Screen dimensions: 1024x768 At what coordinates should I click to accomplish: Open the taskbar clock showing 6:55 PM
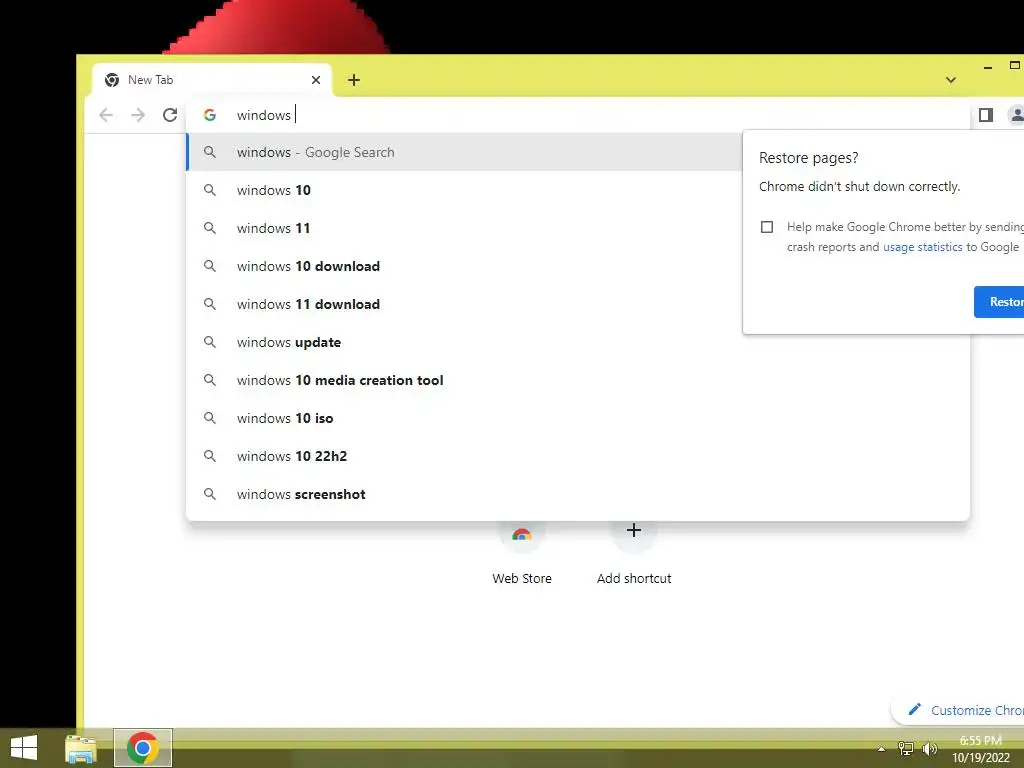coord(980,749)
